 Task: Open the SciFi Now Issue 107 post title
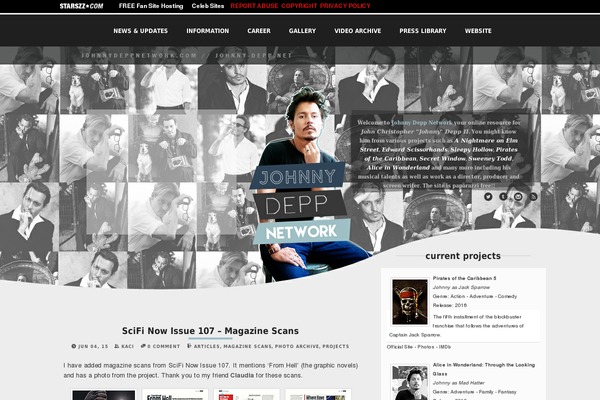pyautogui.click(x=210, y=331)
